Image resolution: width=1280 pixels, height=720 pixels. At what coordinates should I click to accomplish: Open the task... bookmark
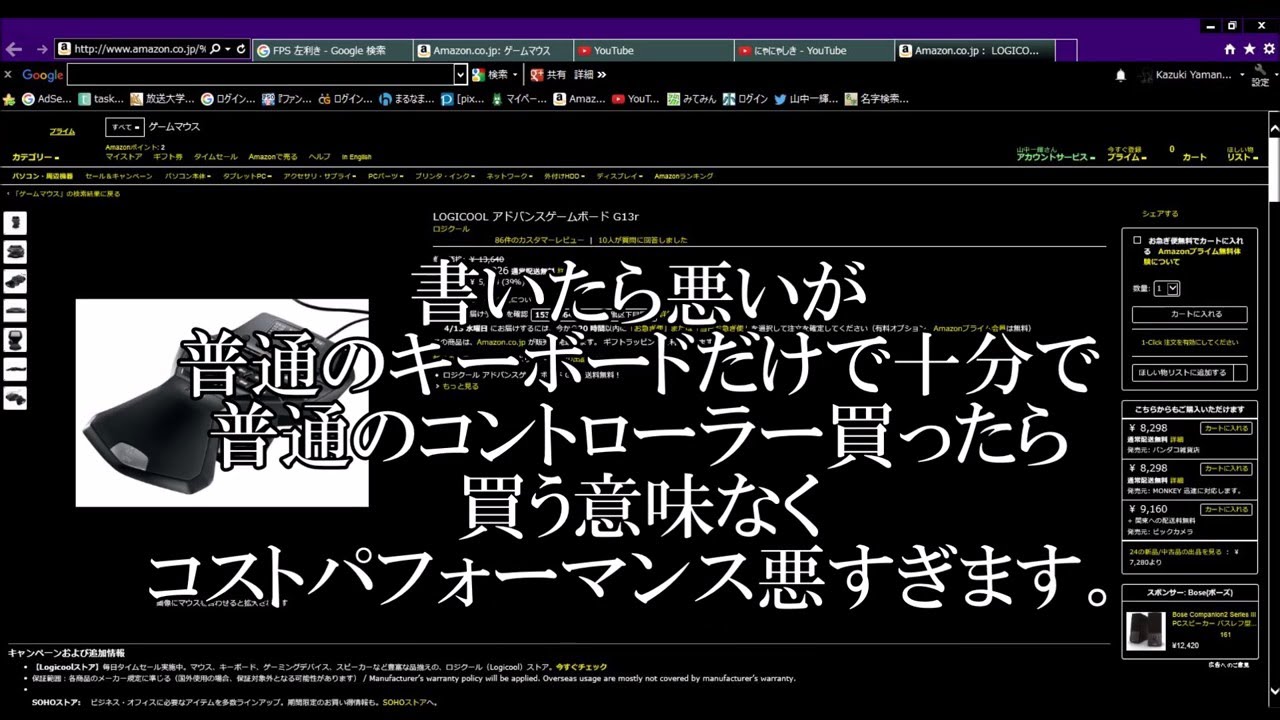(x=101, y=99)
